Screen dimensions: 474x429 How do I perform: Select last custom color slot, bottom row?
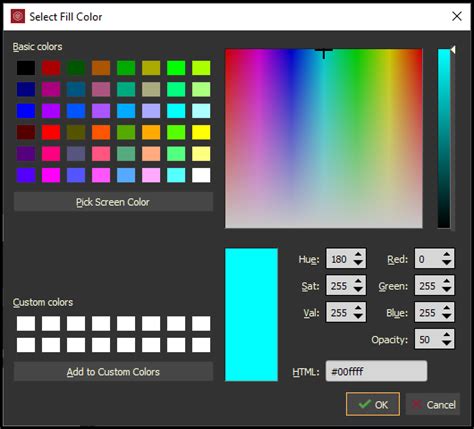point(201,345)
